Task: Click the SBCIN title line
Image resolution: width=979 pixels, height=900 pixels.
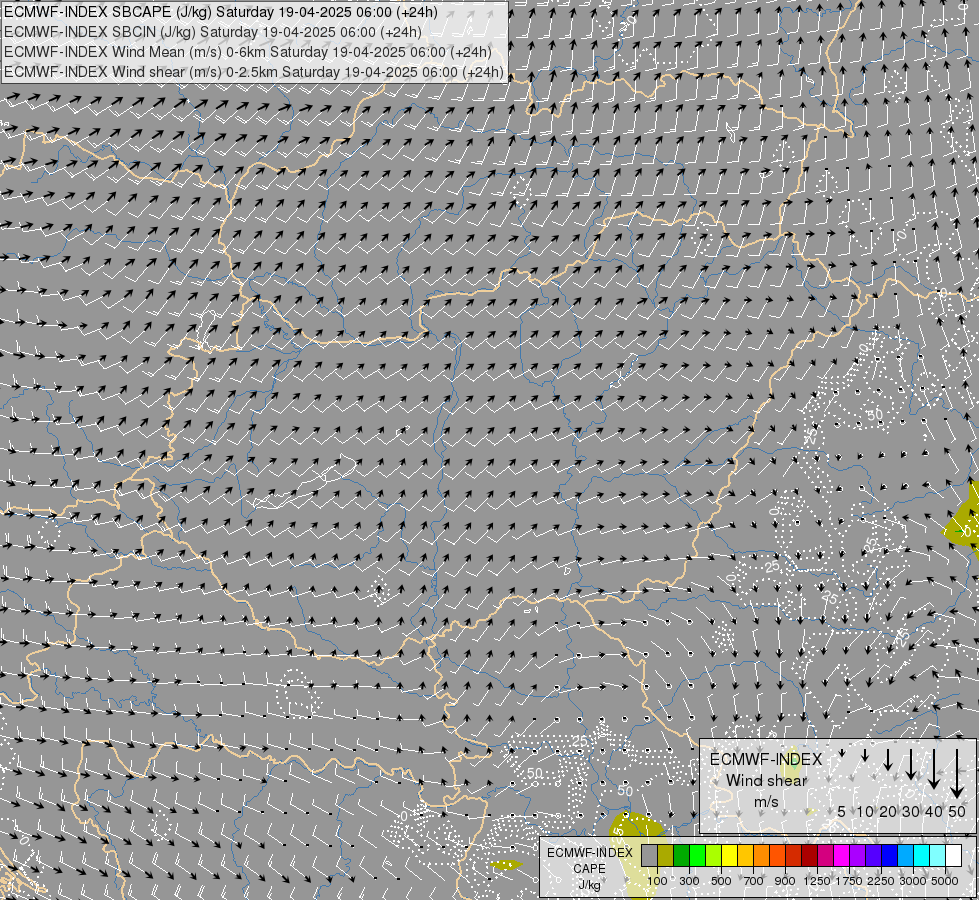Action: [212, 32]
